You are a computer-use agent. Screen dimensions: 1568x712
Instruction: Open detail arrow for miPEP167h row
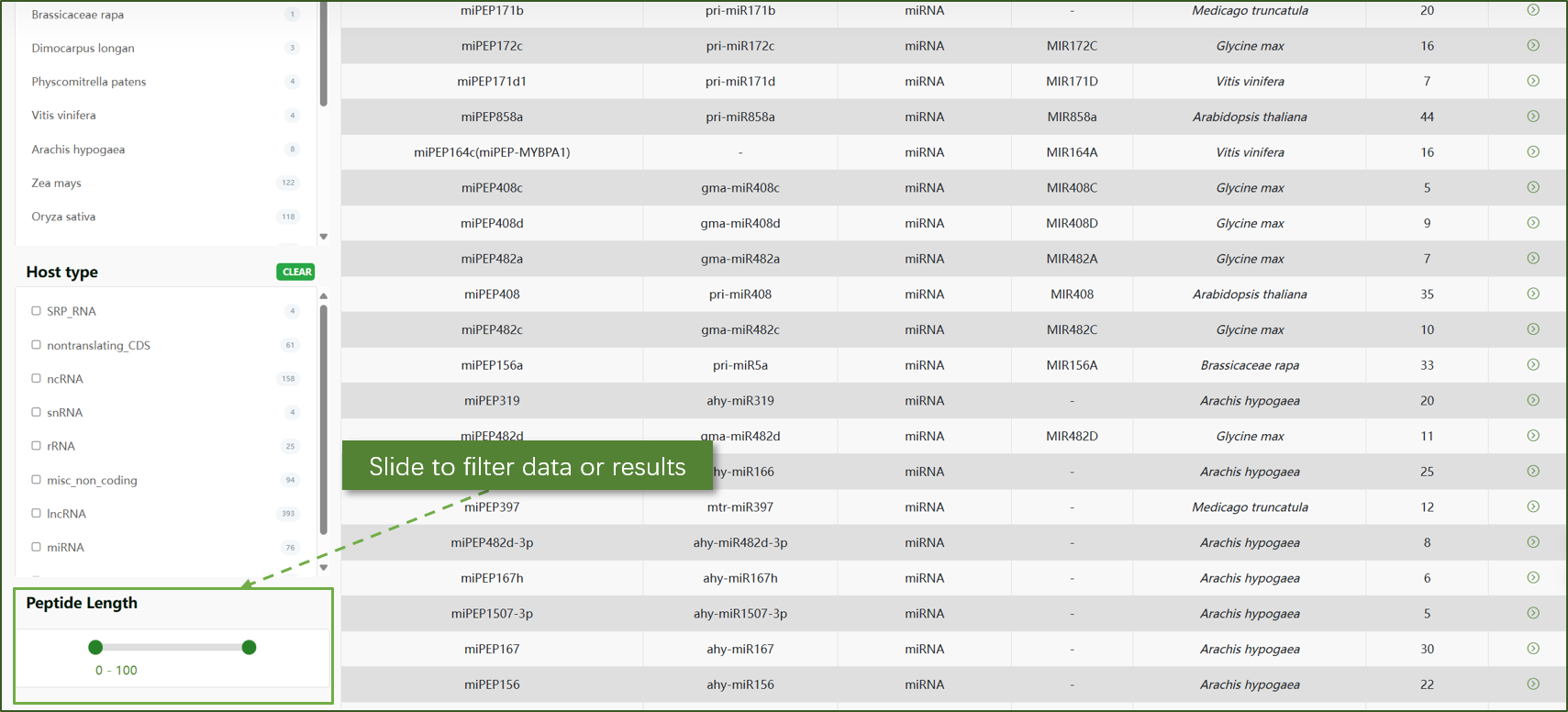point(1532,578)
